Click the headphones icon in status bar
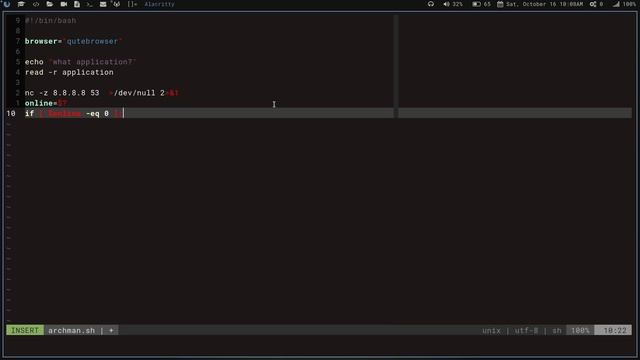This screenshot has width=640, height=360. (x=431, y=4)
